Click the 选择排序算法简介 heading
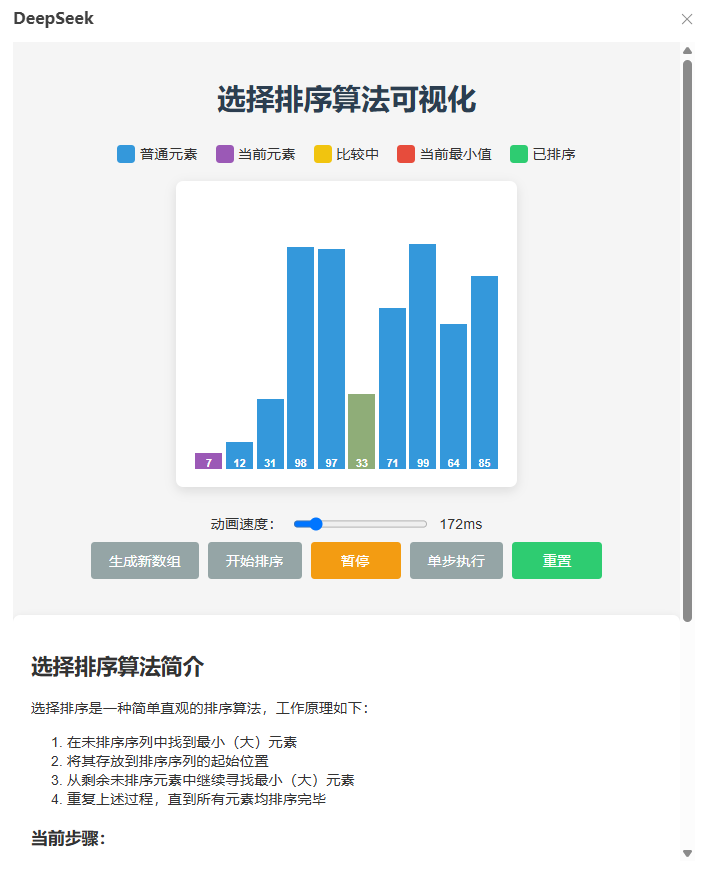Image resolution: width=706 pixels, height=871 pixels. [117, 667]
